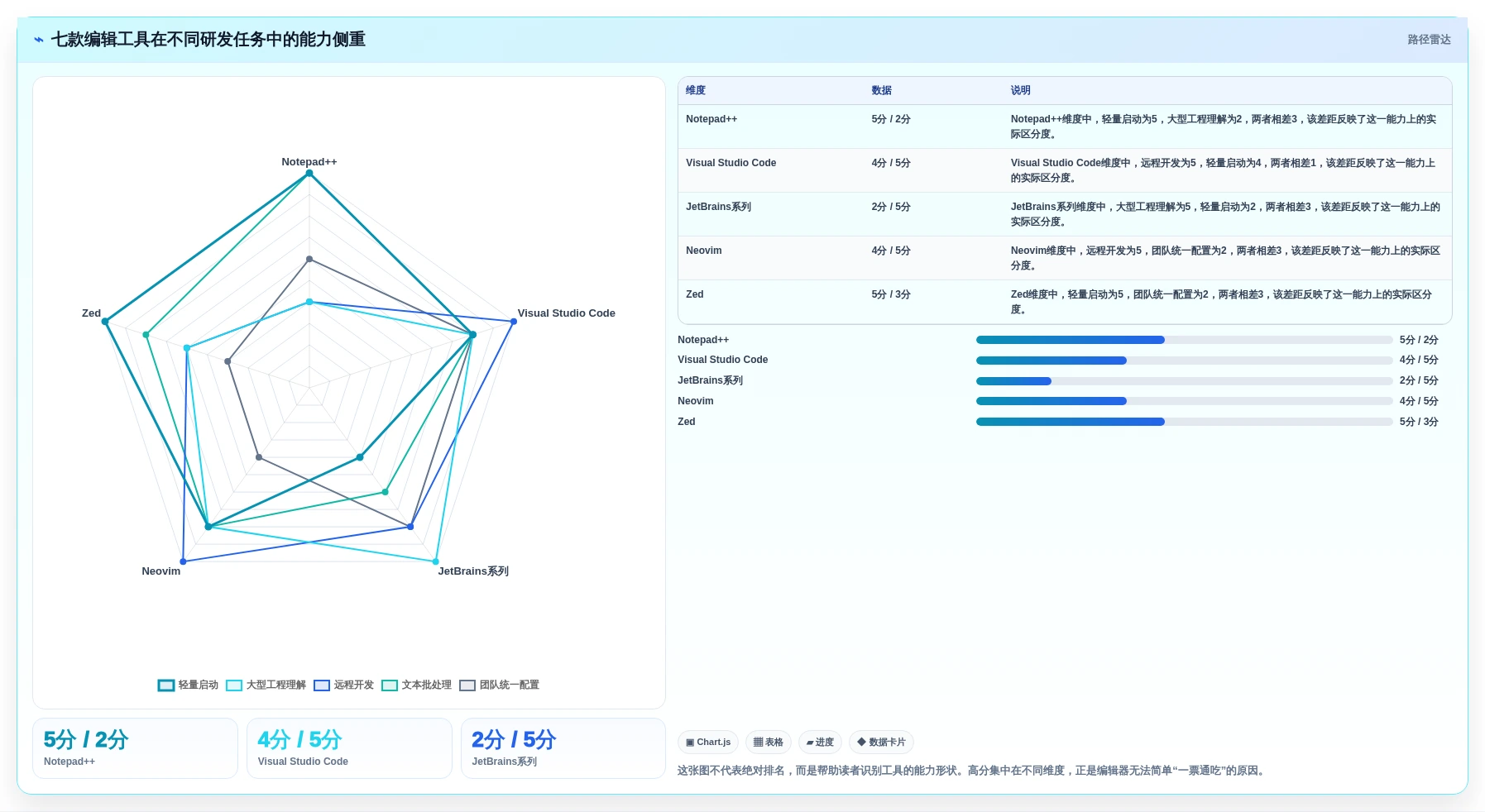
Task: Click the blue radar point at Visual Studio Code
Action: click(514, 322)
